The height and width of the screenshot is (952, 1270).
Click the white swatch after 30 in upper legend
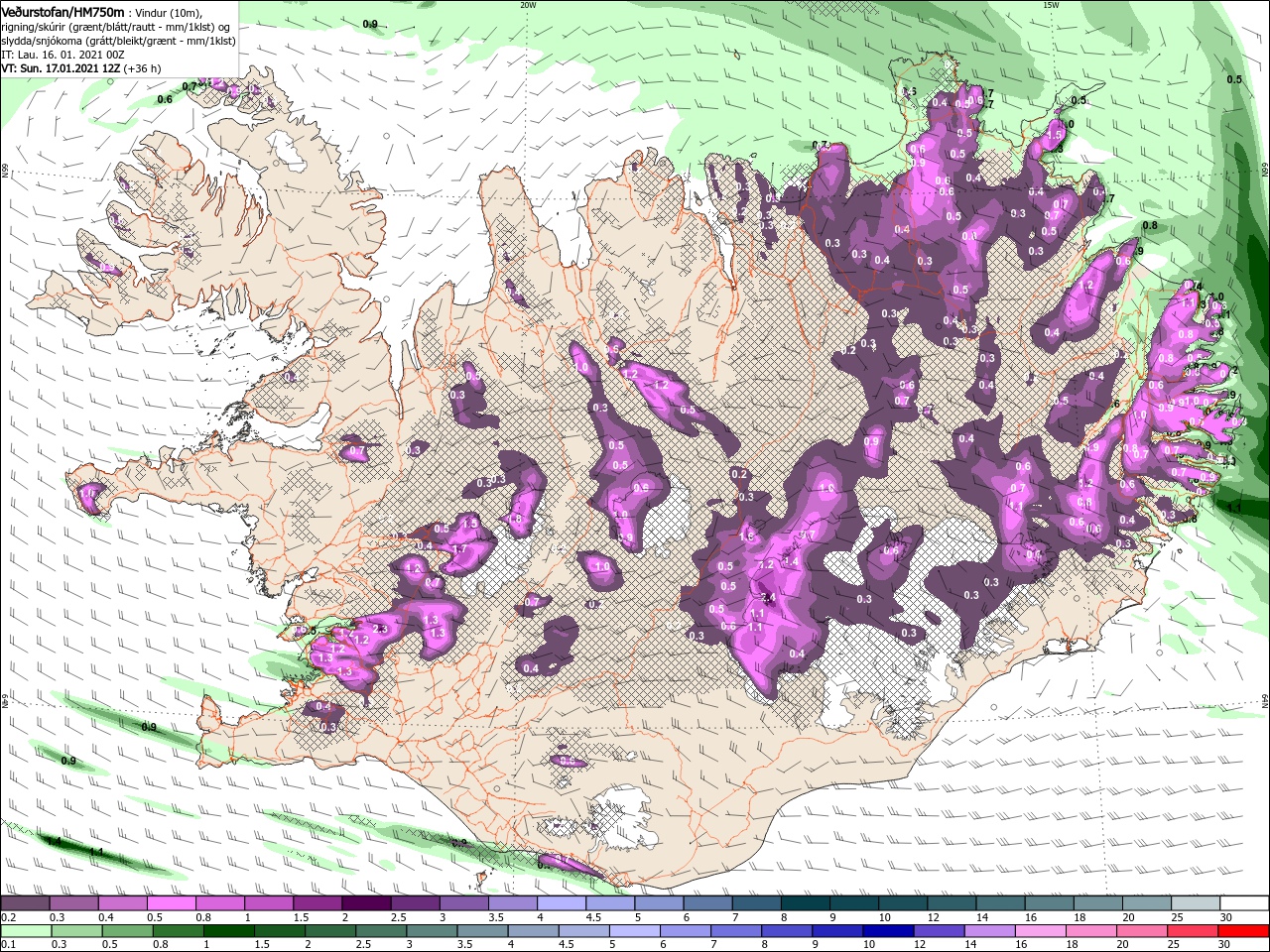(x=1244, y=902)
